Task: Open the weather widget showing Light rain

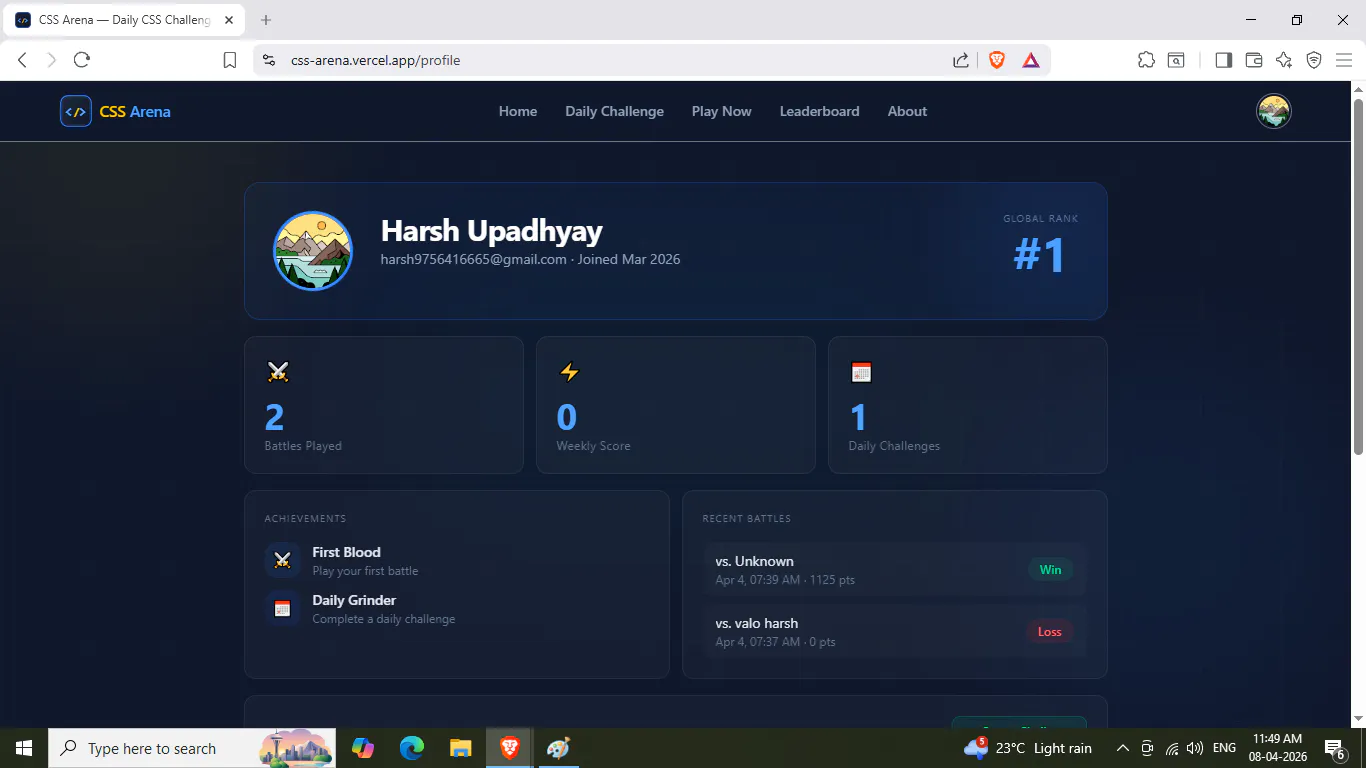Action: tap(1028, 748)
